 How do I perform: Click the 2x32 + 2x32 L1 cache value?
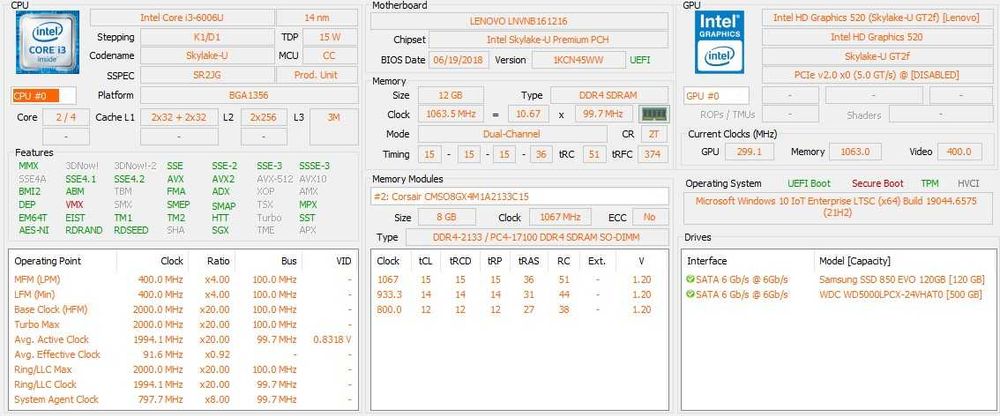179,117
